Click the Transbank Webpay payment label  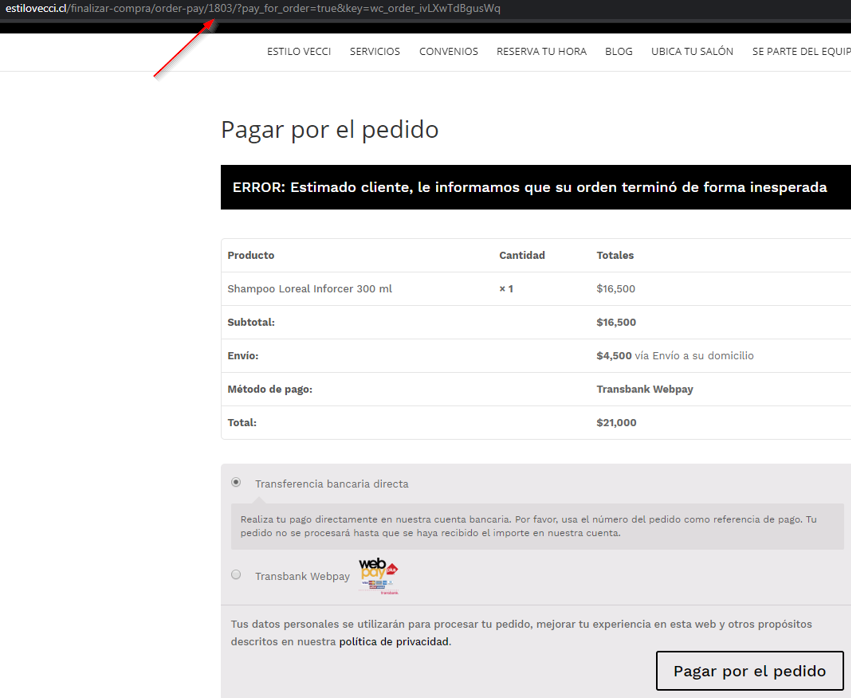point(302,576)
